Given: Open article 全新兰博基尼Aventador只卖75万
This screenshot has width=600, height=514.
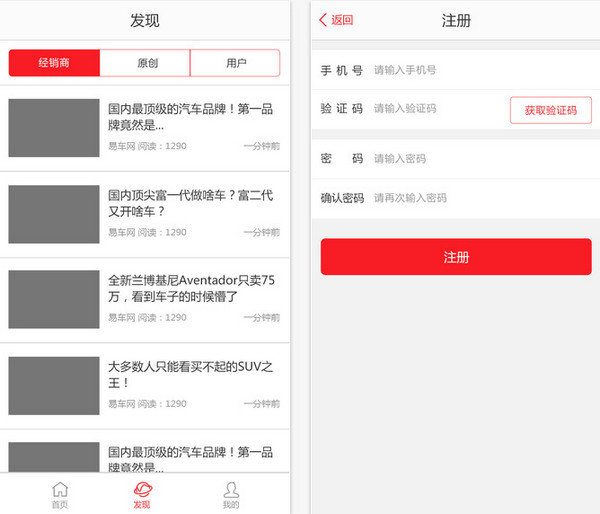Looking at the screenshot, I should 191,288.
